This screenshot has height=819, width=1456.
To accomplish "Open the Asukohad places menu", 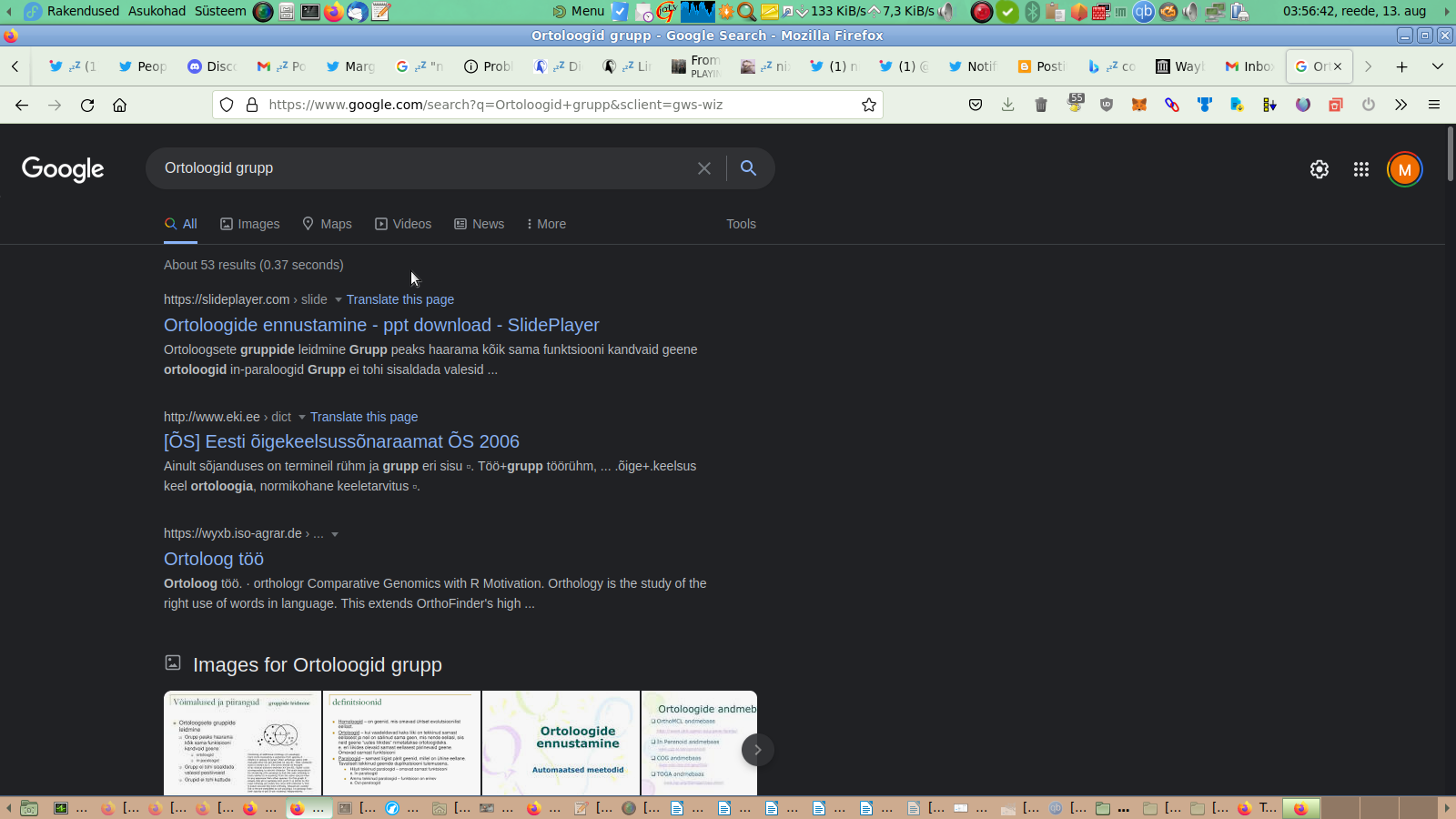I will coord(157,11).
